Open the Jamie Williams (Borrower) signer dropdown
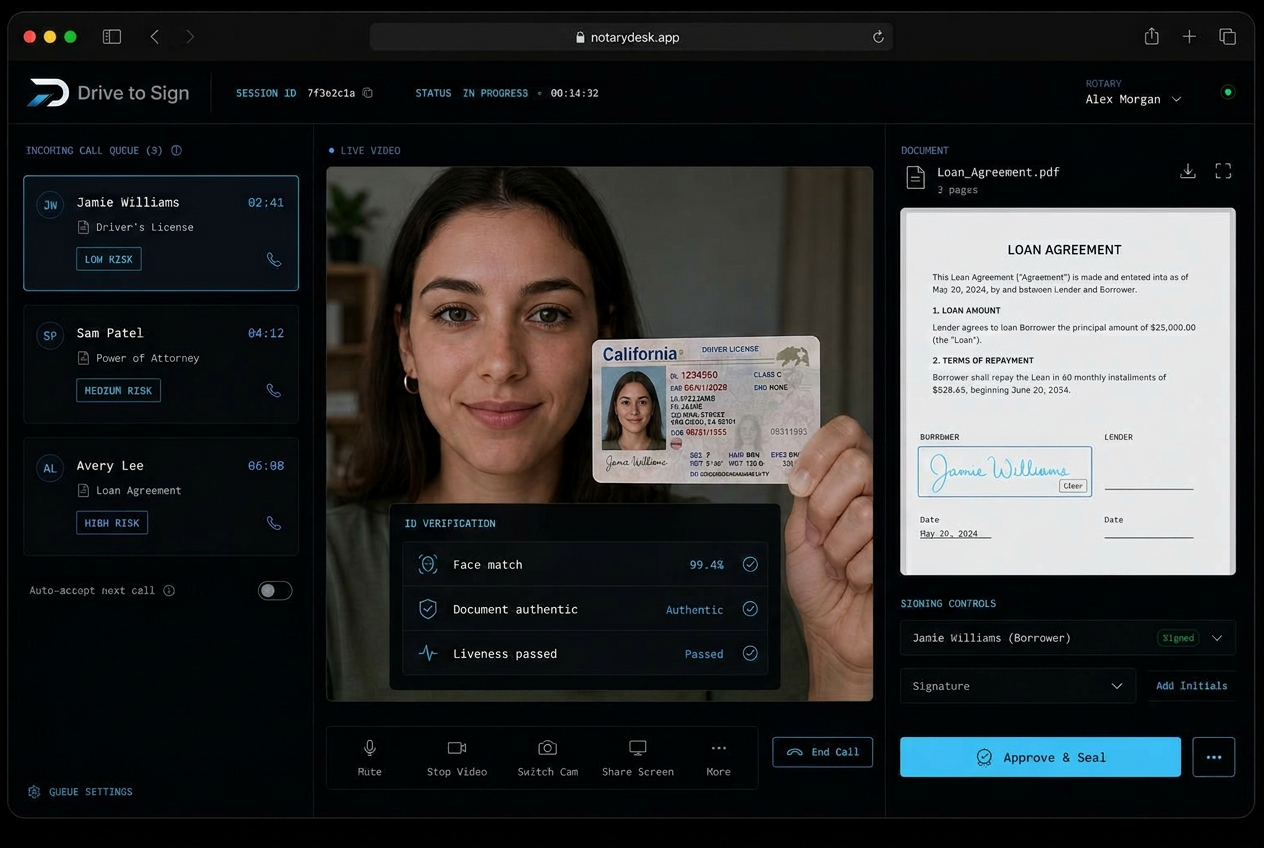Viewport: 1264px width, 848px height. coord(1068,638)
